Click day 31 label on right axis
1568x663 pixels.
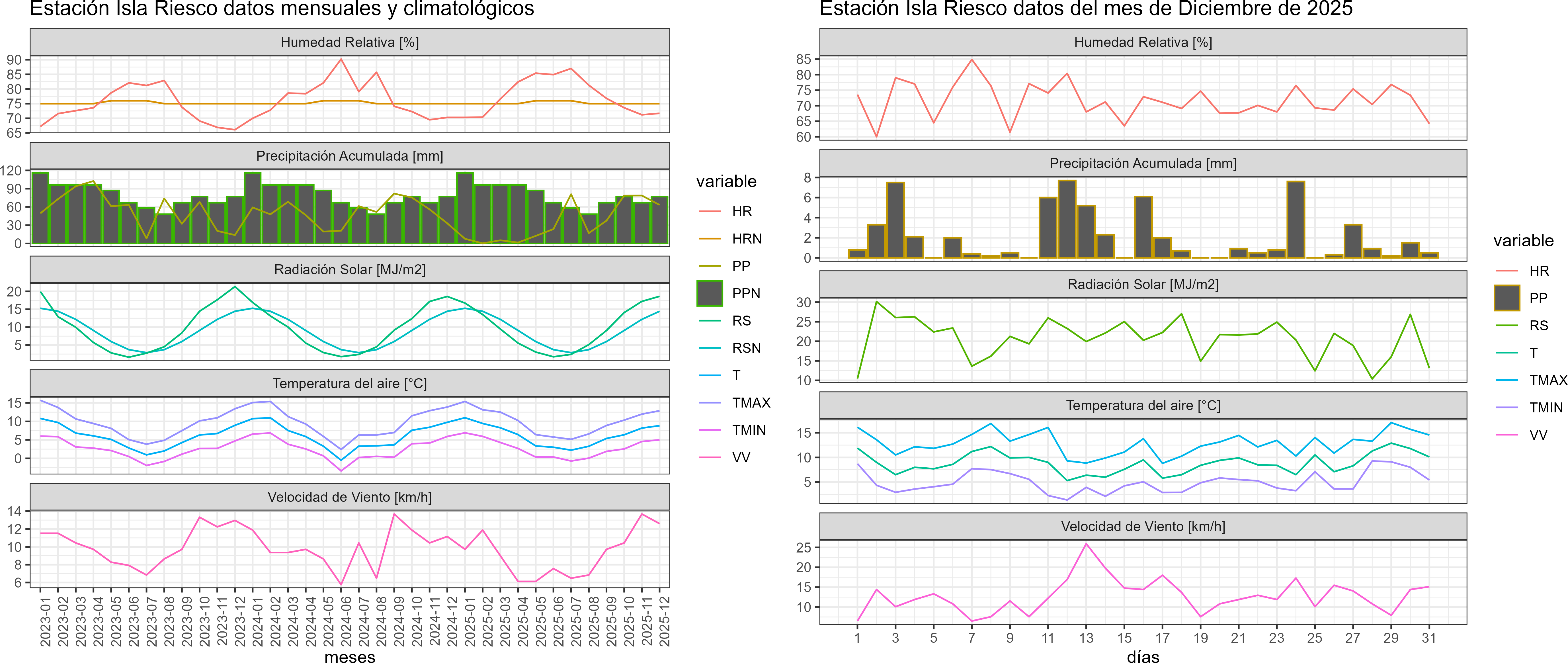1428,637
